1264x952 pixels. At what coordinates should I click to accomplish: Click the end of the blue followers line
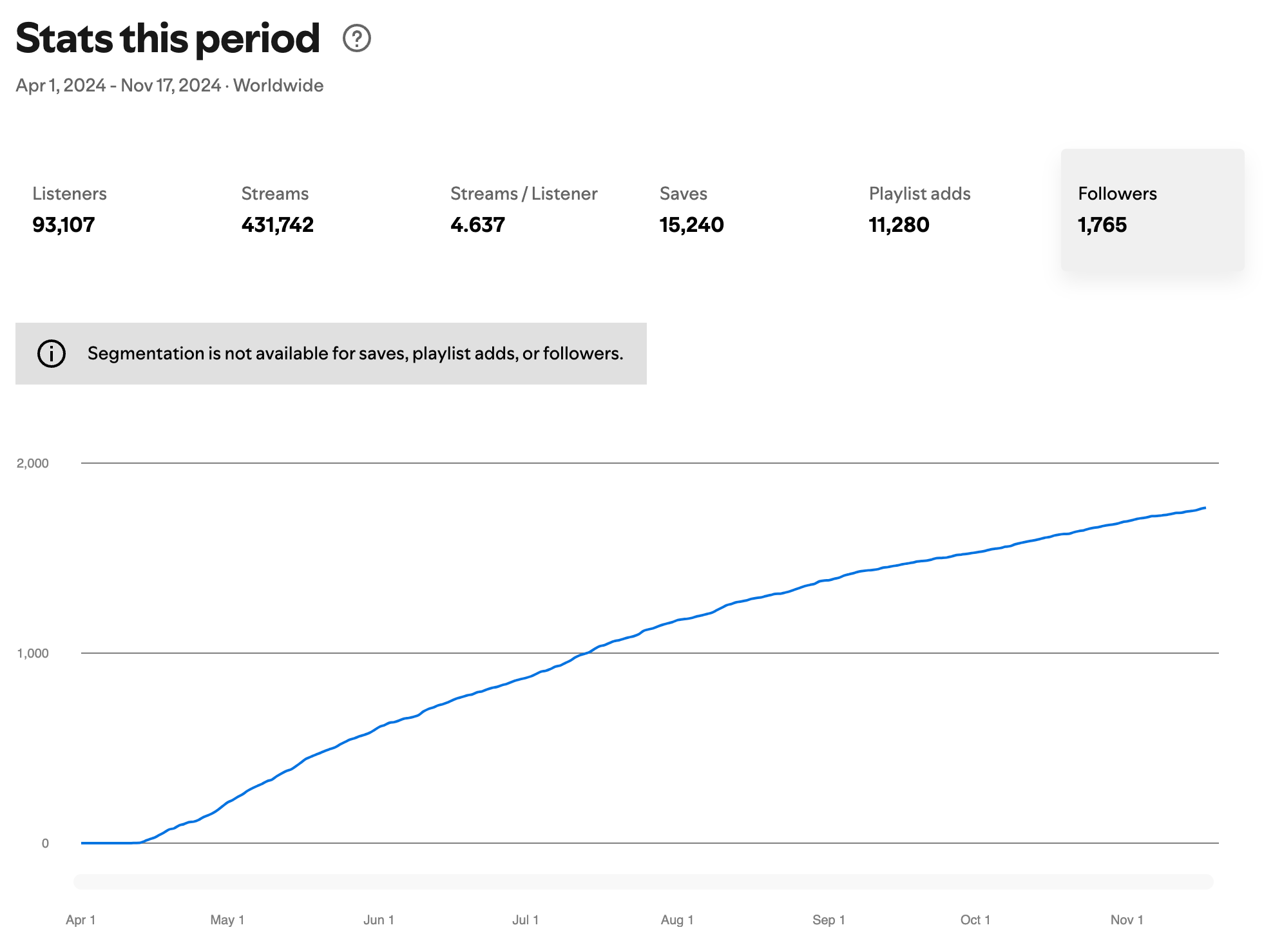[1204, 508]
